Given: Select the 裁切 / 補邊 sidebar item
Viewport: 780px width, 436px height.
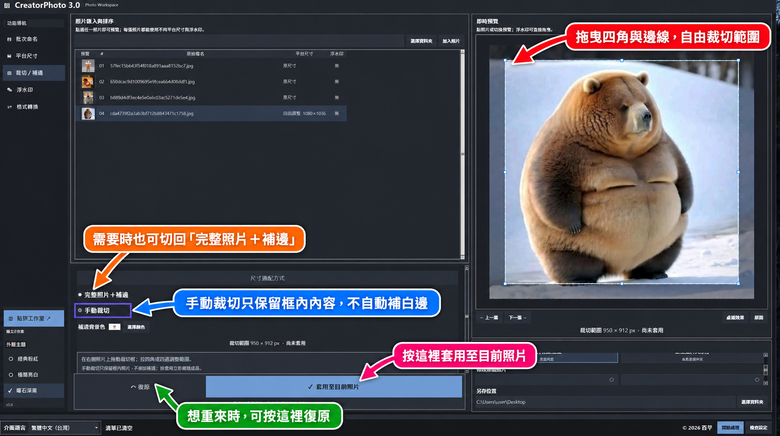Looking at the screenshot, I should point(34,73).
